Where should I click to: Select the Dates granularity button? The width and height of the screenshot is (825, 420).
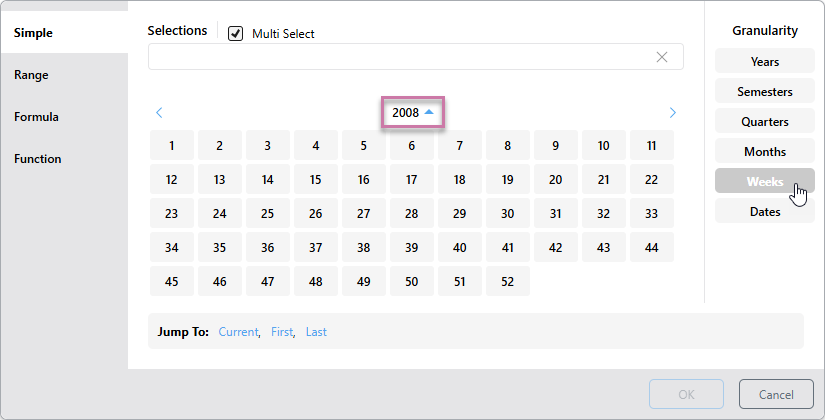(765, 212)
